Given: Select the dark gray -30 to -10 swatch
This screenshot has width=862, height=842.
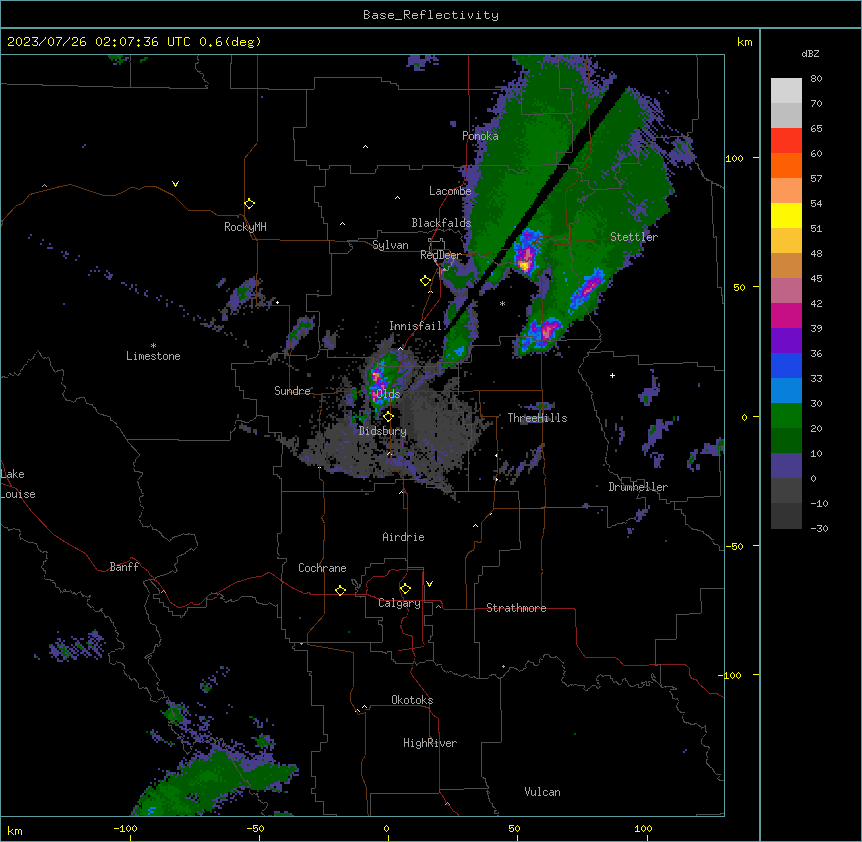Looking at the screenshot, I should point(786,516).
